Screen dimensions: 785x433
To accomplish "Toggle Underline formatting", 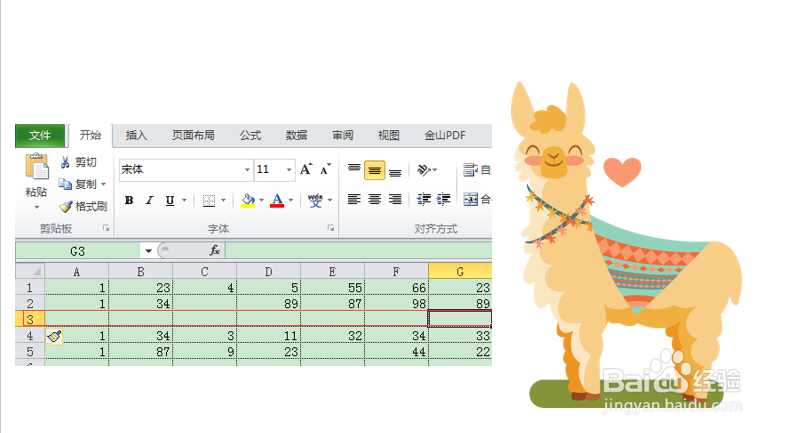I will tap(170, 200).
